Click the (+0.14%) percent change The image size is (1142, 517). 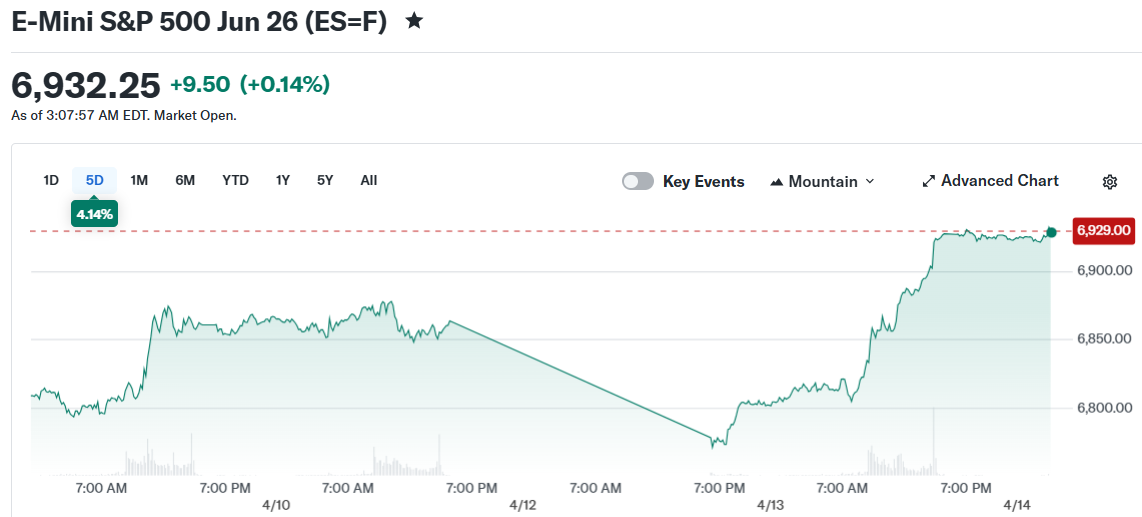tap(285, 85)
